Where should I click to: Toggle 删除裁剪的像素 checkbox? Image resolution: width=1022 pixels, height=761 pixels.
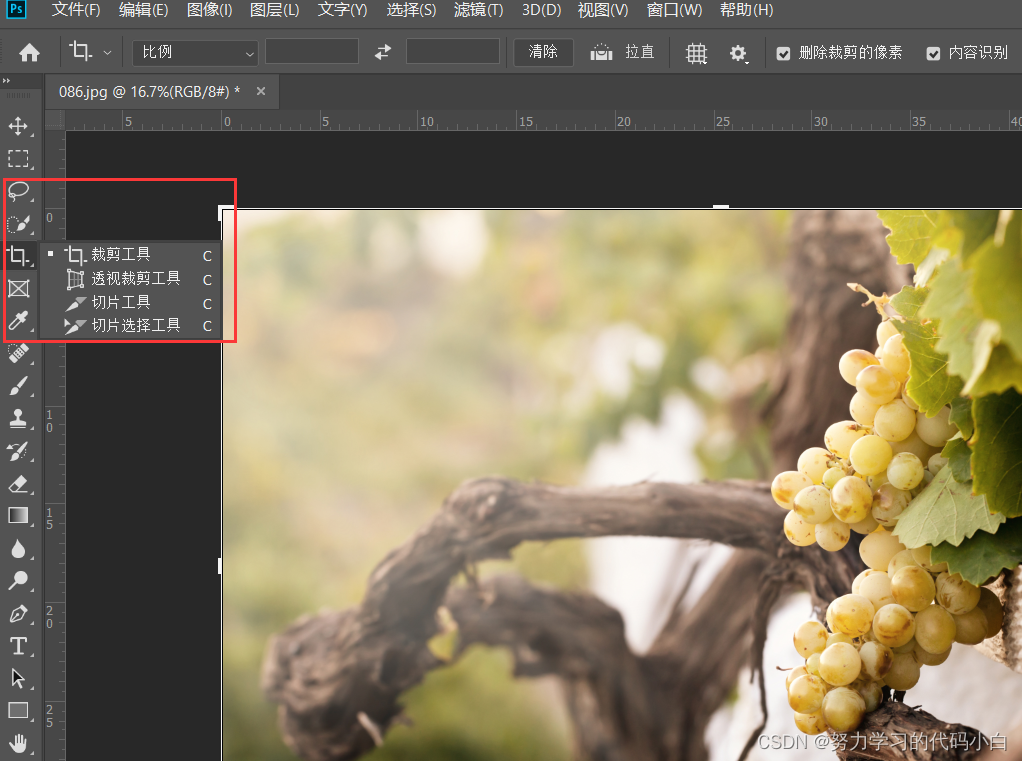pyautogui.click(x=783, y=53)
